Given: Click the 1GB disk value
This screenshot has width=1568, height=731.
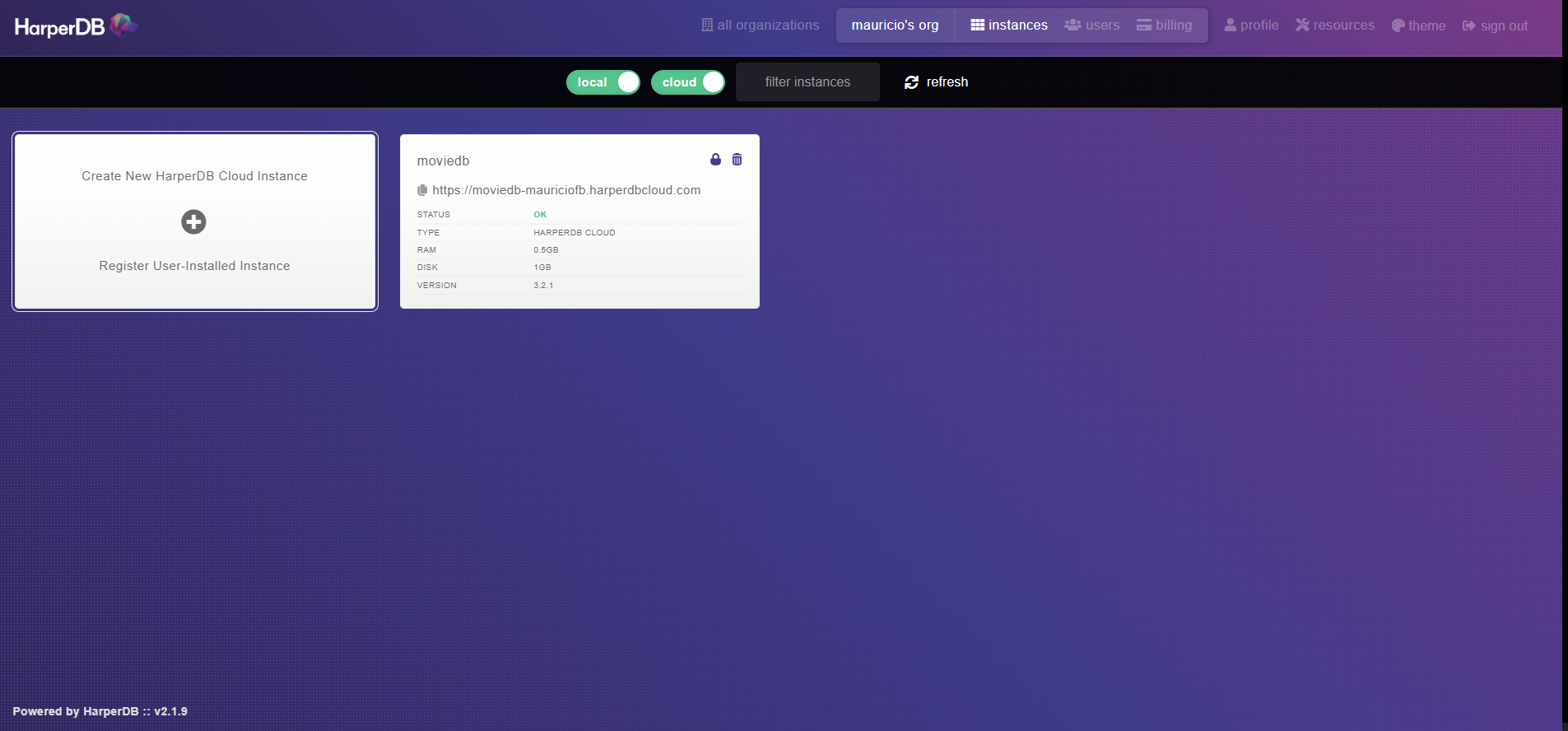Looking at the screenshot, I should (542, 268).
